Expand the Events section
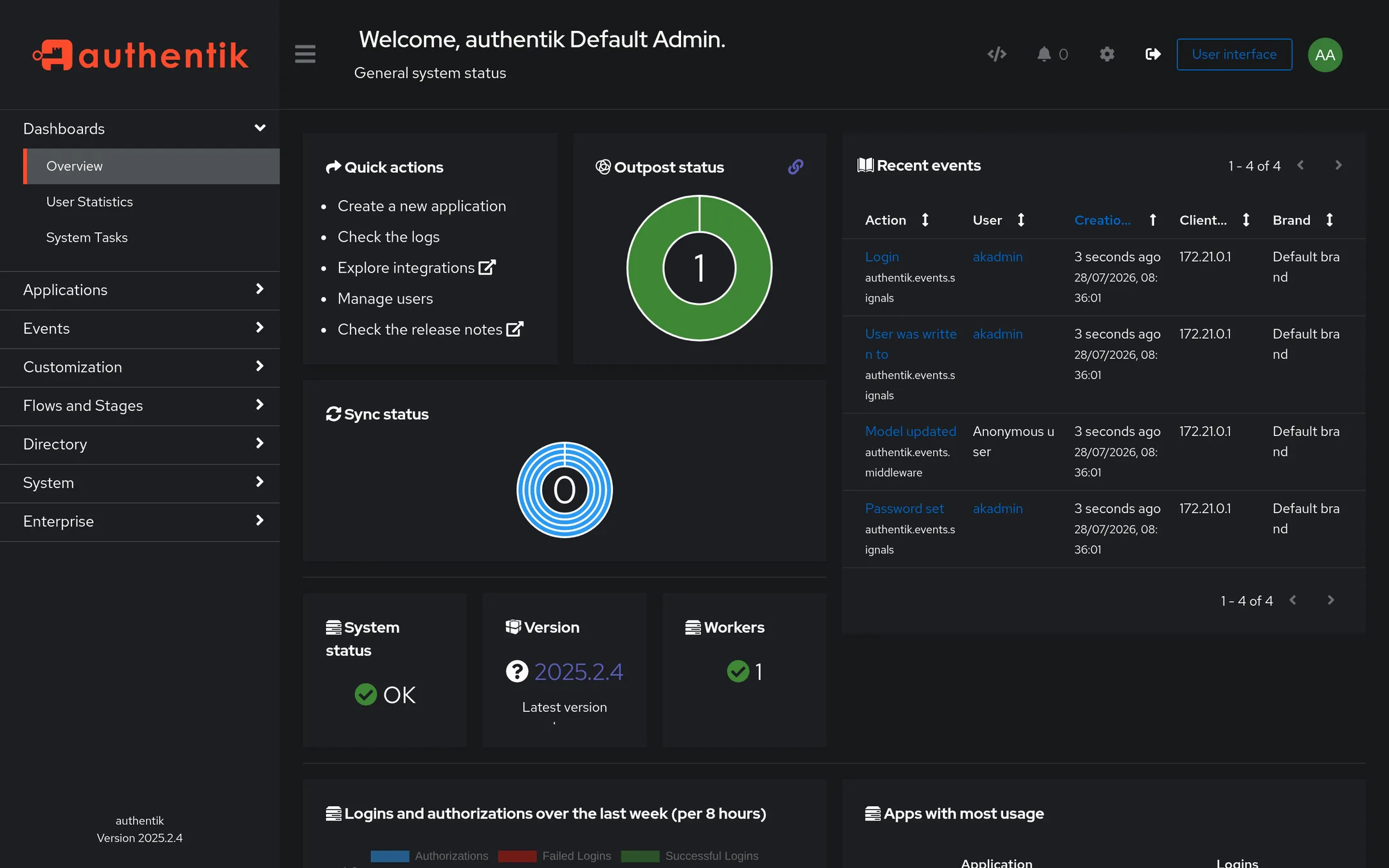This screenshot has width=1389, height=868. click(x=140, y=329)
